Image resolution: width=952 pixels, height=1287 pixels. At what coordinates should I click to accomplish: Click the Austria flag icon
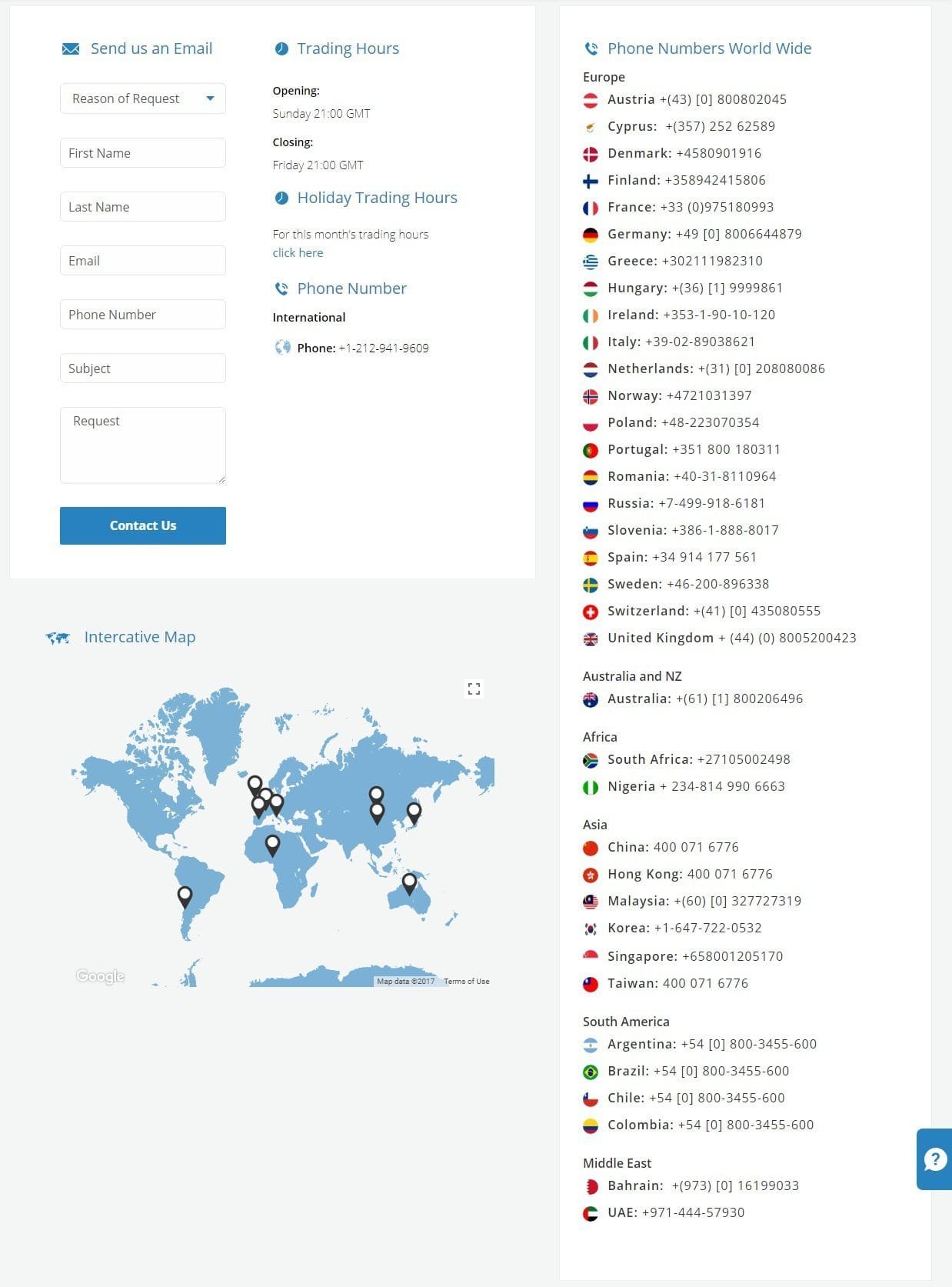(x=591, y=100)
